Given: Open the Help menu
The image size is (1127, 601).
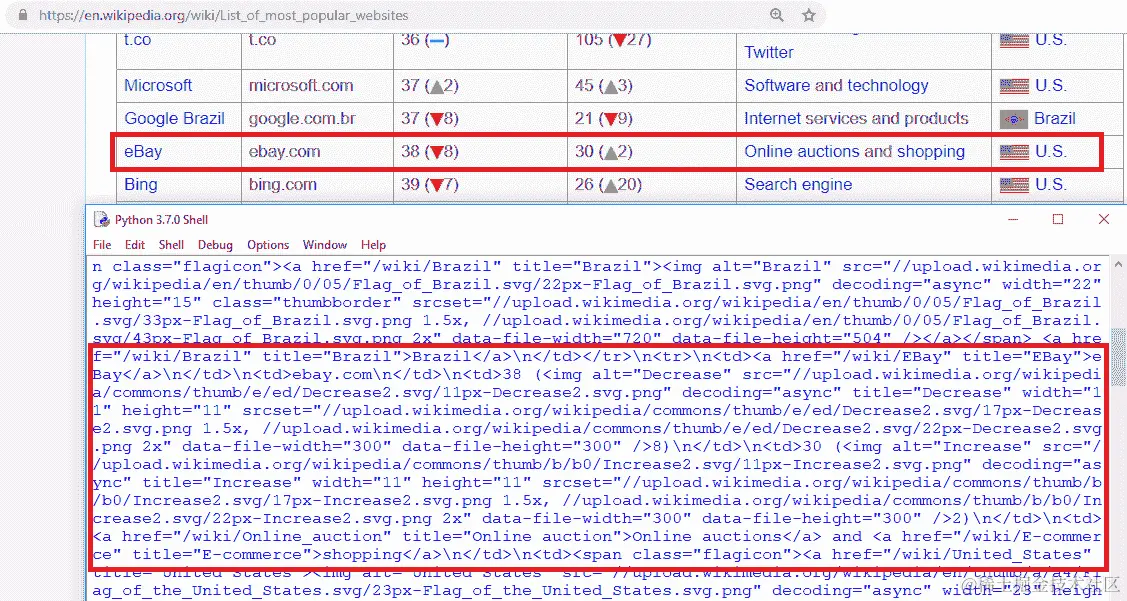Looking at the screenshot, I should click(373, 244).
